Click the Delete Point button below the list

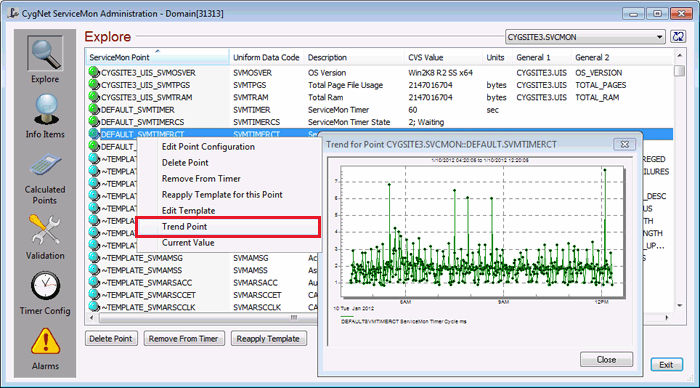pos(111,338)
